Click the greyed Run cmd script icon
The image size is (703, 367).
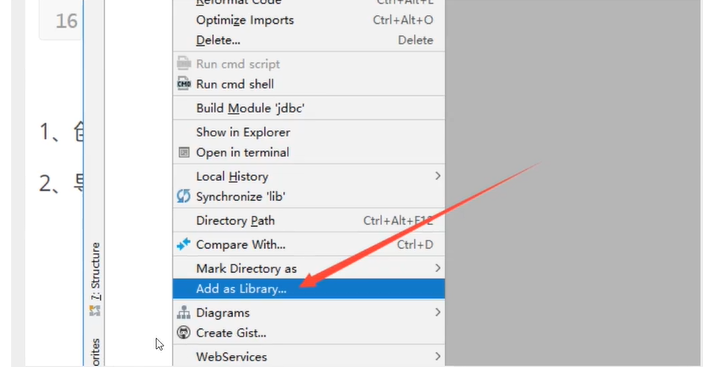(184, 64)
